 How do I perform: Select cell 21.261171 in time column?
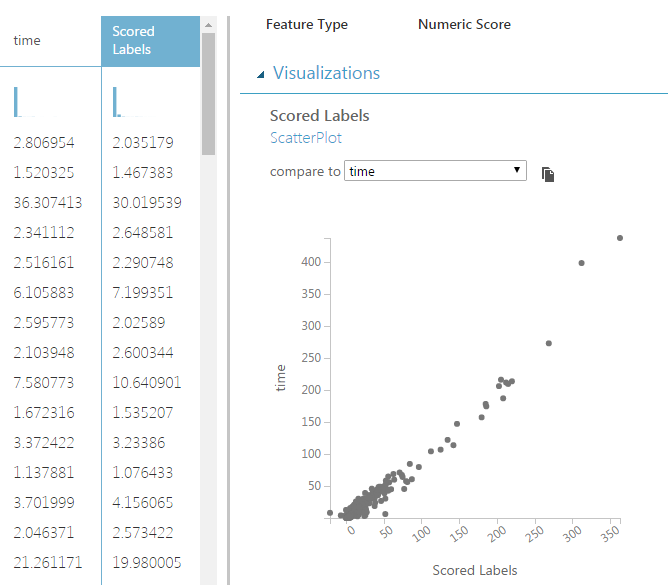tap(48, 561)
